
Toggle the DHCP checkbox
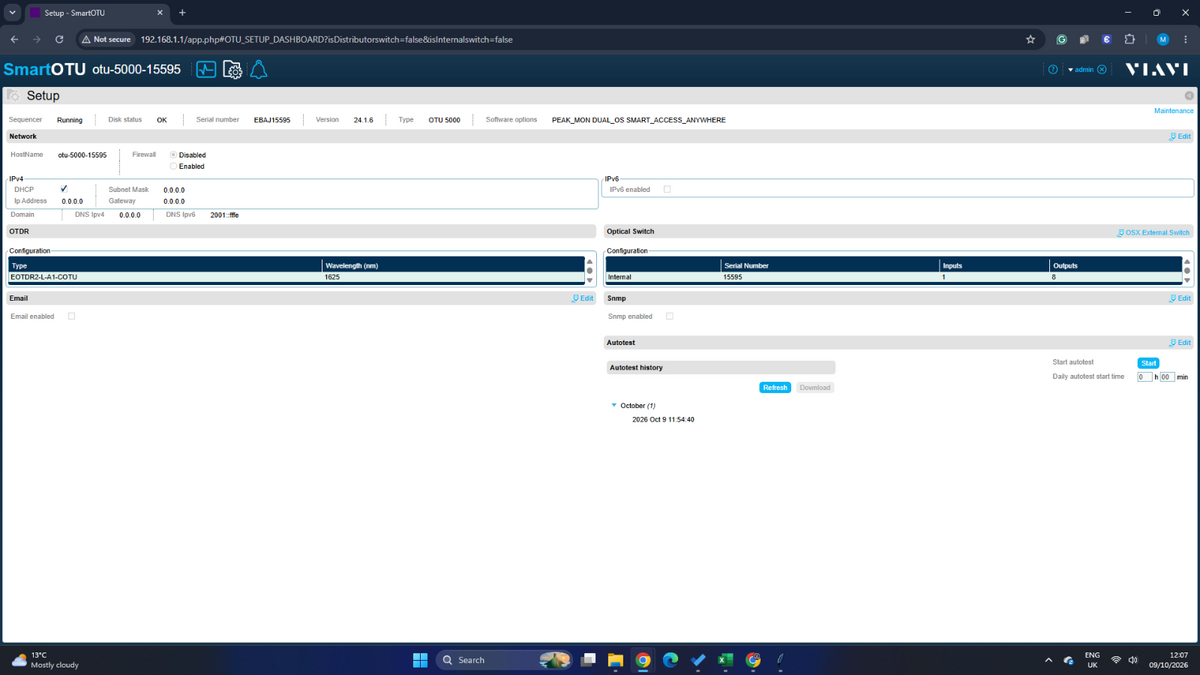click(x=64, y=188)
